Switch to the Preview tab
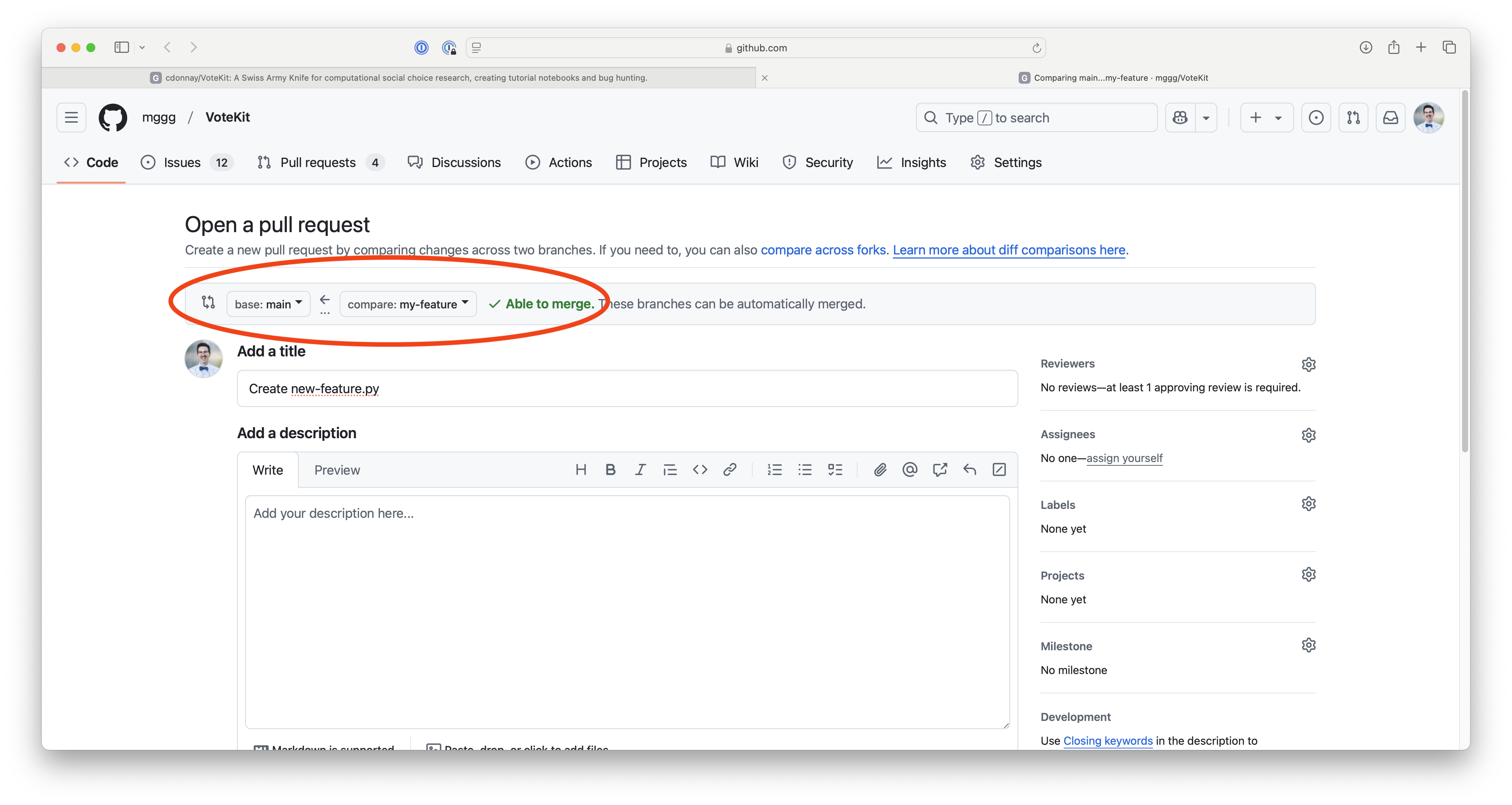 [337, 470]
